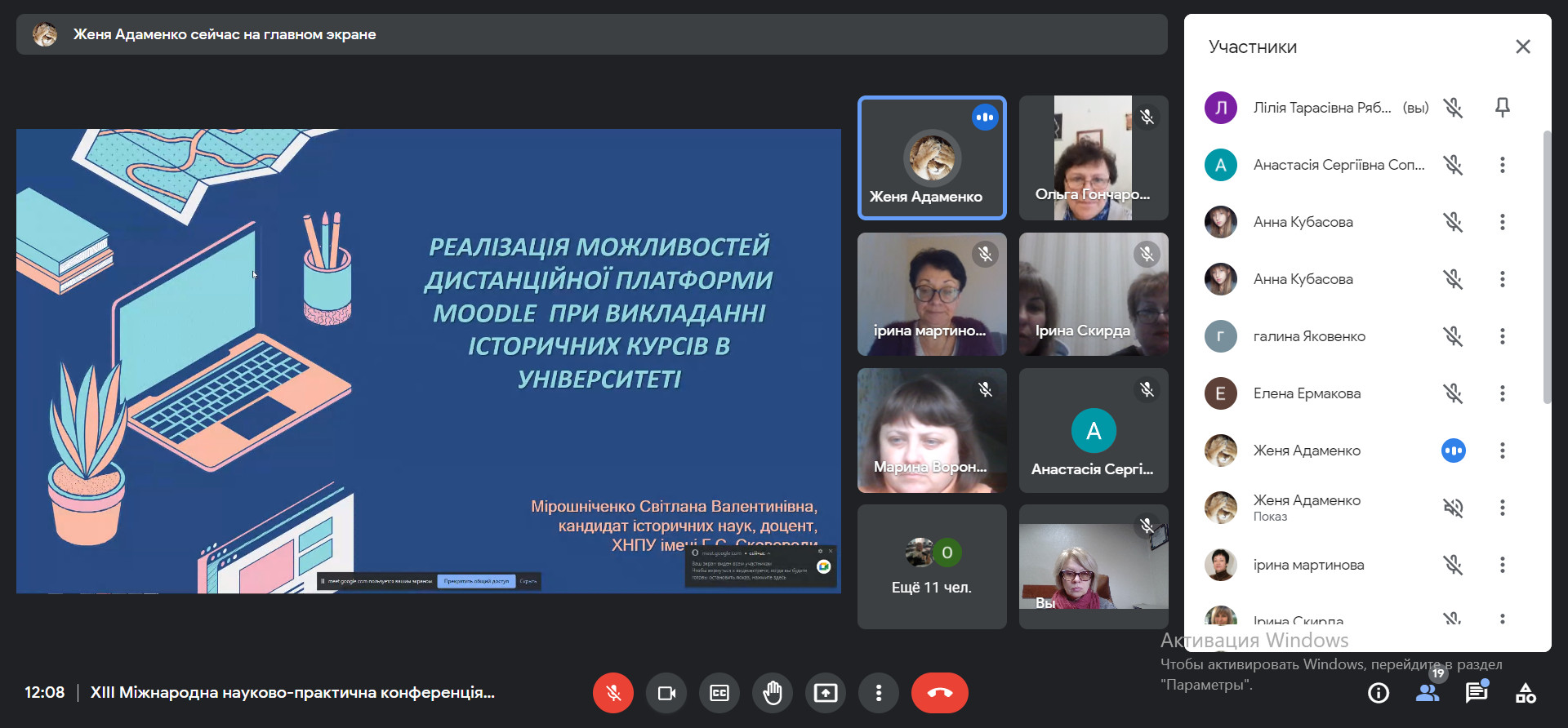
Task: Click the 'Ещё 11 чел.' tile
Action: pos(932,566)
